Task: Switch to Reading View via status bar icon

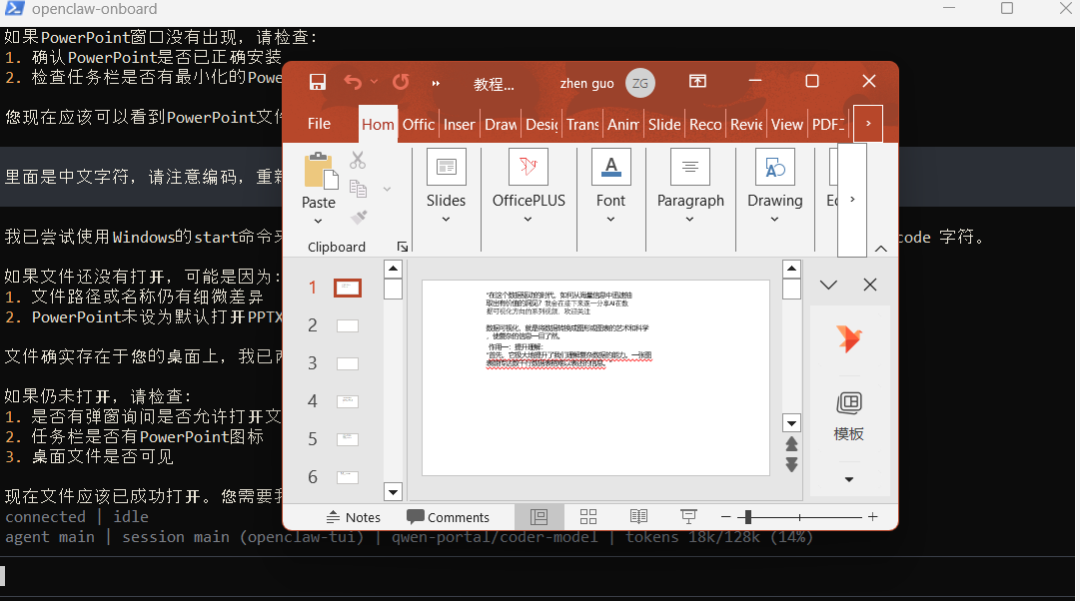Action: 638,516
